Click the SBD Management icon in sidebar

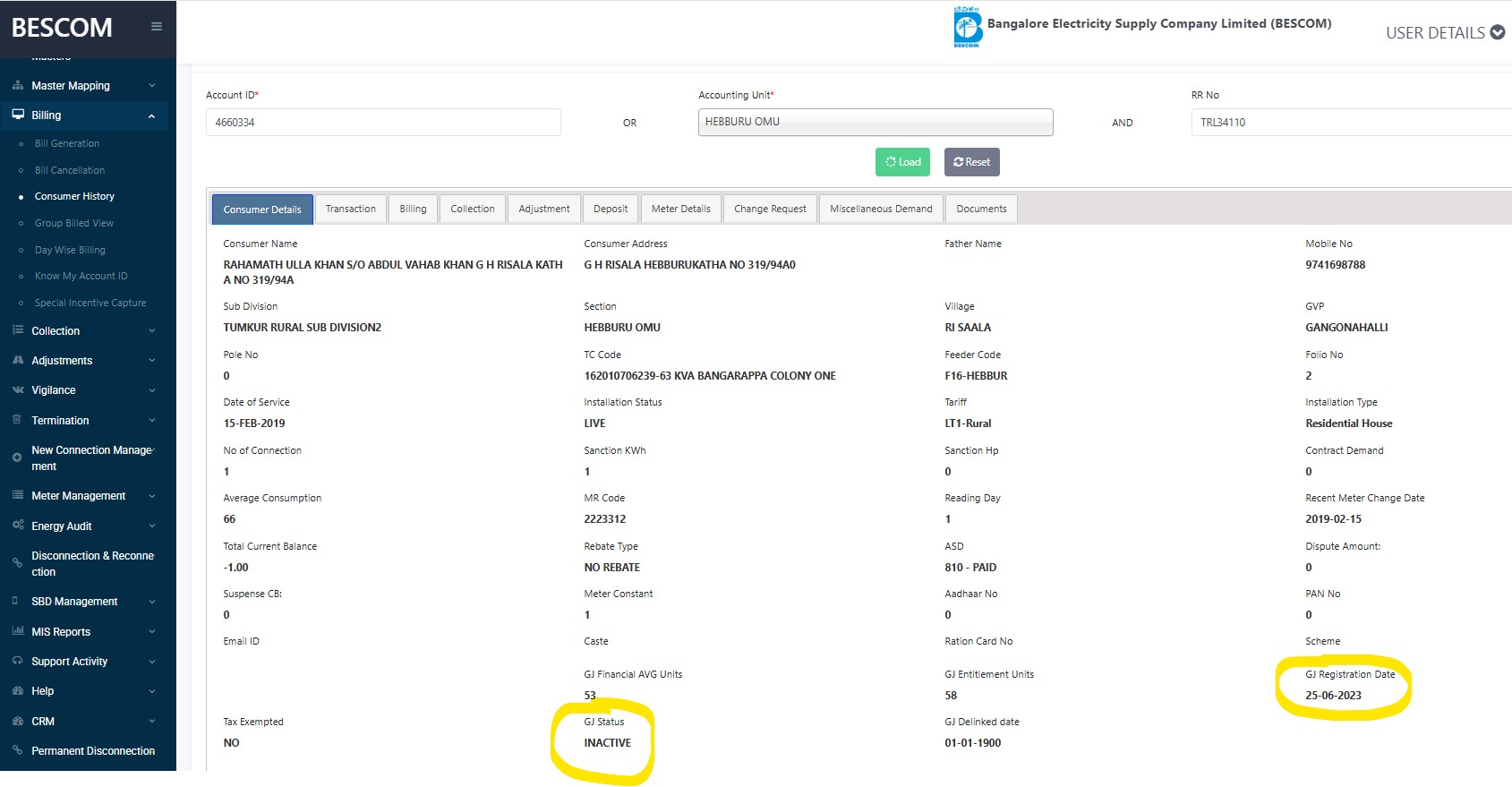[15, 601]
